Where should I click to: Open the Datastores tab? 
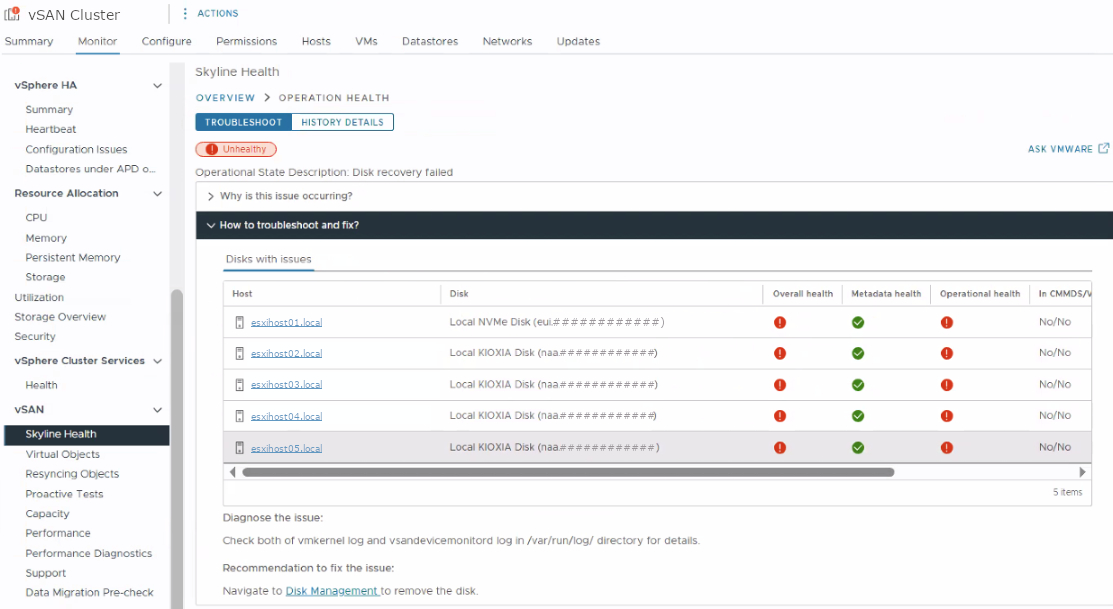coord(430,41)
